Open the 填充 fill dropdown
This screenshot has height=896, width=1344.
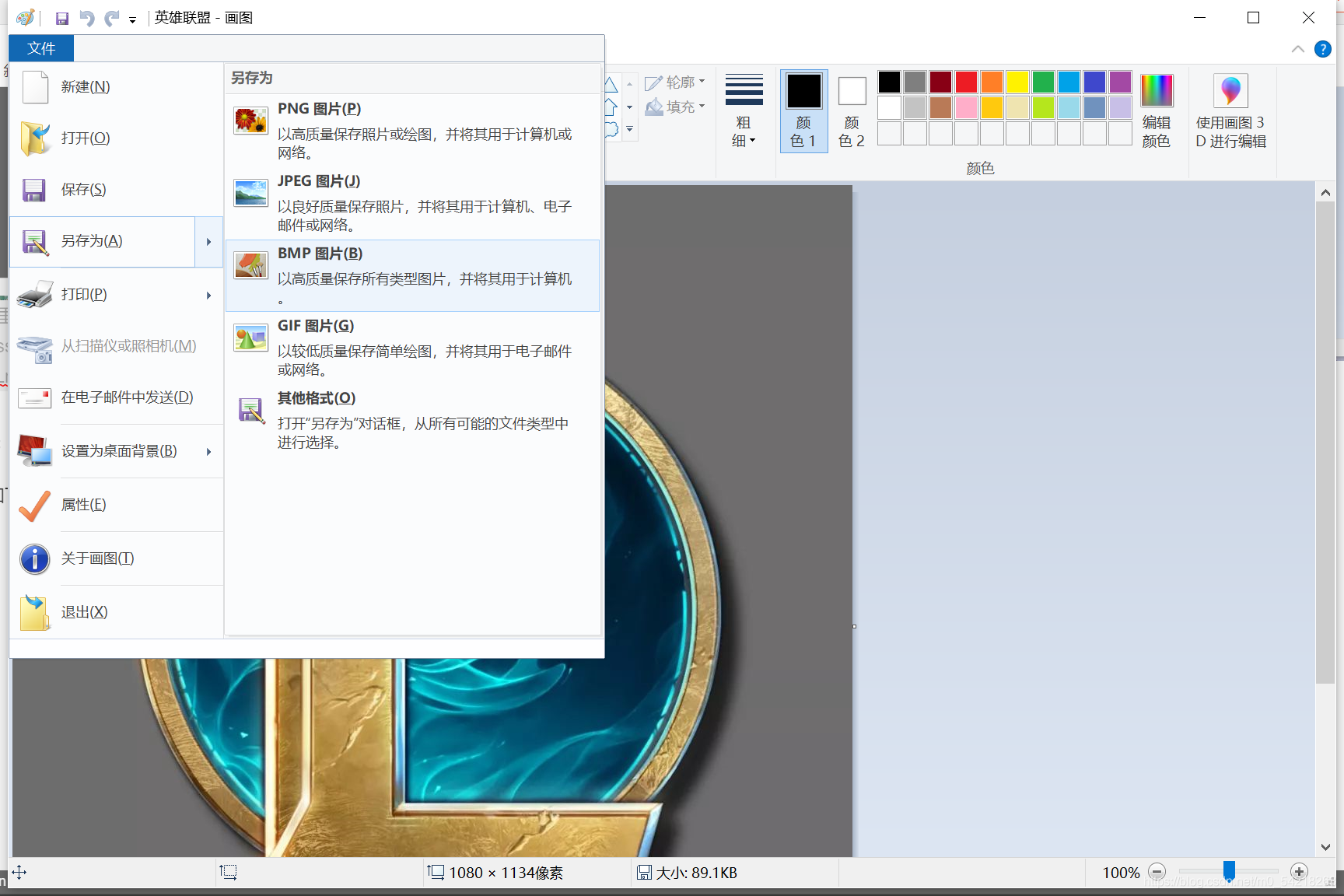coord(675,107)
